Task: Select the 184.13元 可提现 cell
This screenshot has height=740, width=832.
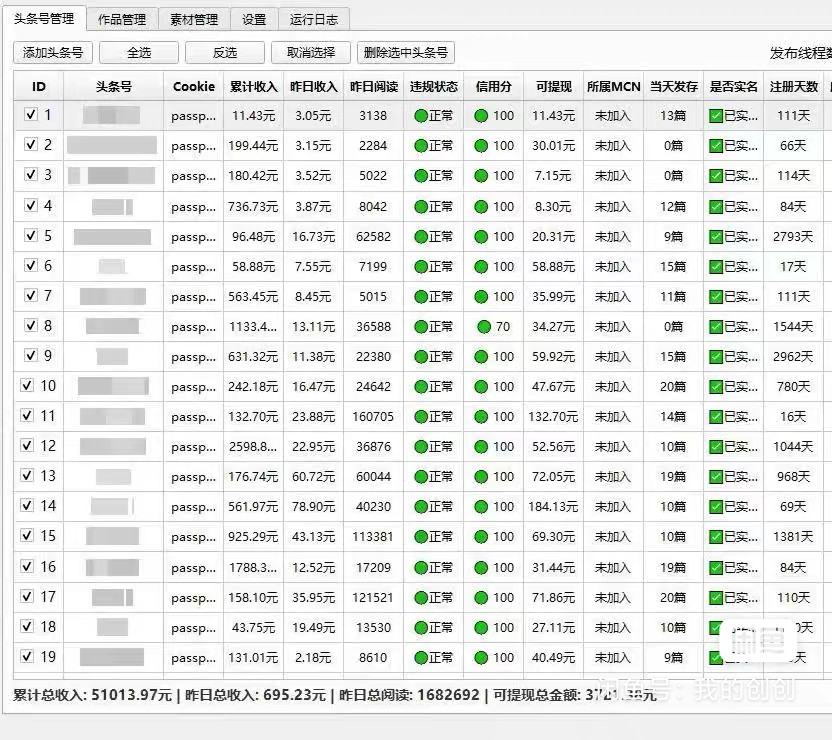Action: click(553, 507)
